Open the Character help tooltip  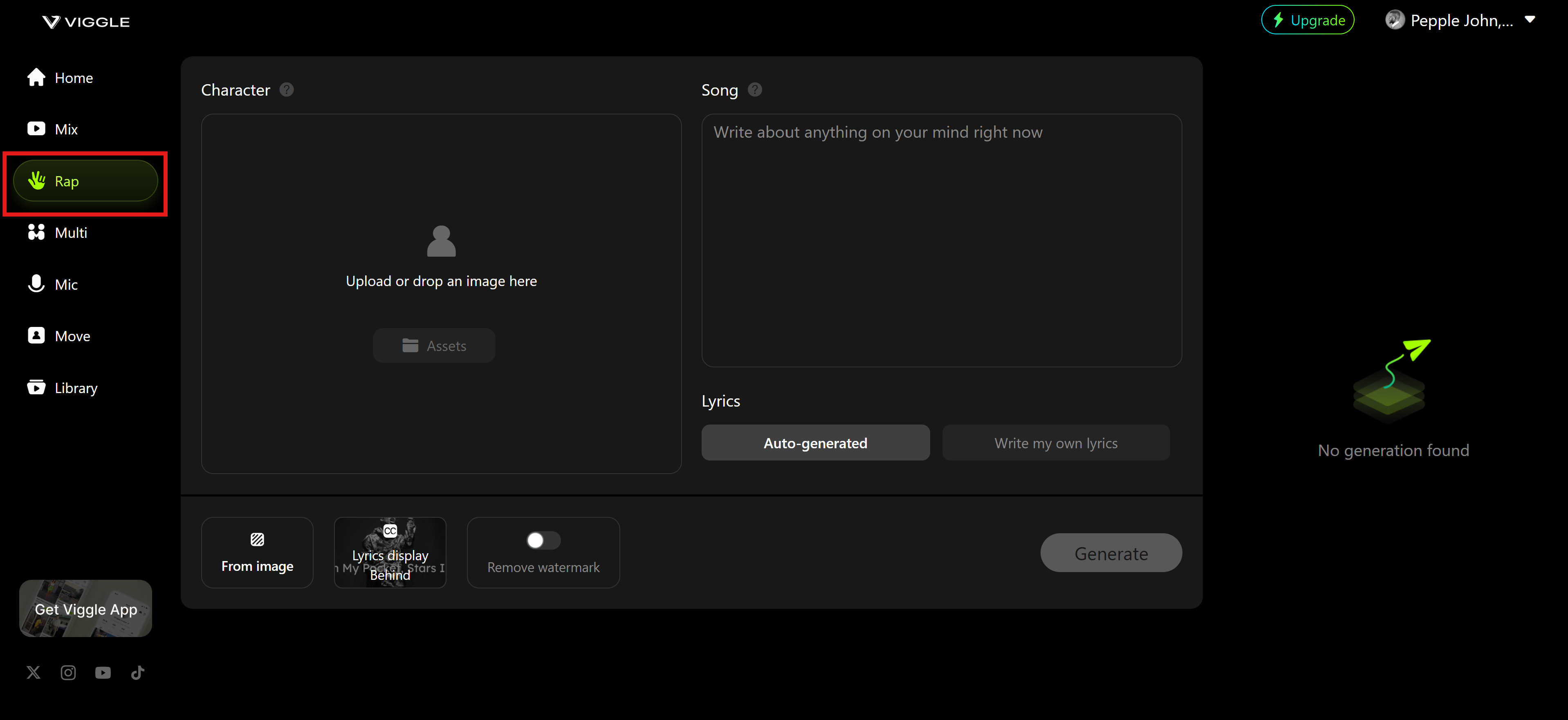pyautogui.click(x=285, y=89)
